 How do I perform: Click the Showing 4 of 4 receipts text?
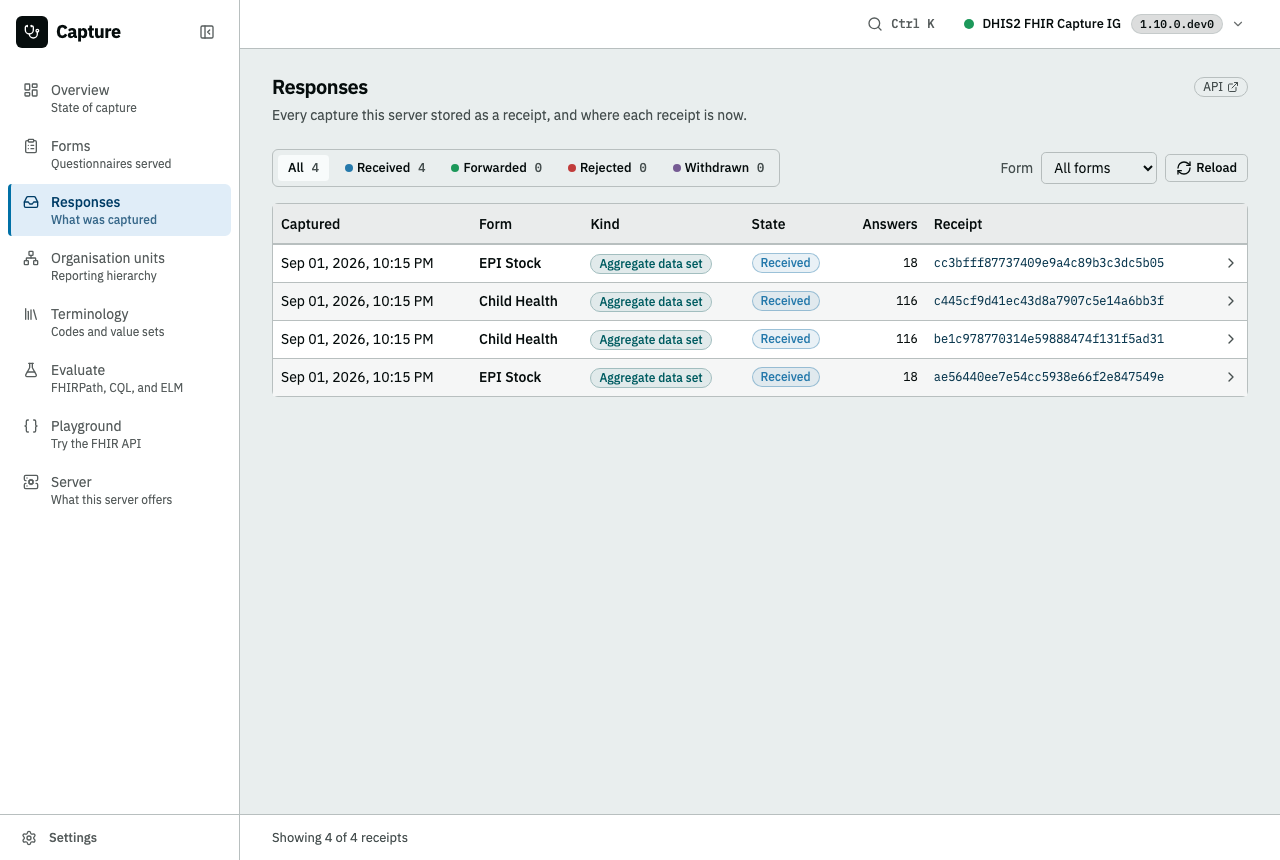pos(340,838)
